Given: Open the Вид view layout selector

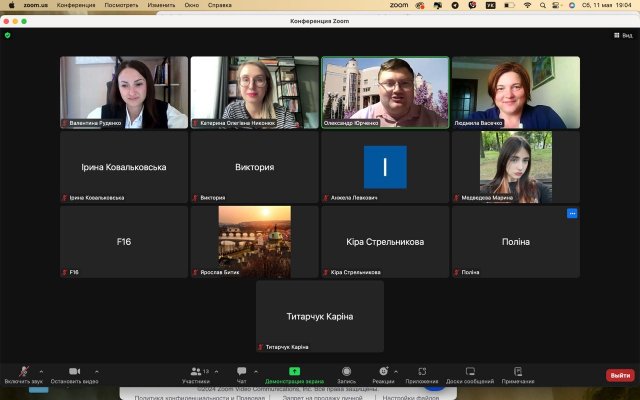Looking at the screenshot, I should 622,35.
